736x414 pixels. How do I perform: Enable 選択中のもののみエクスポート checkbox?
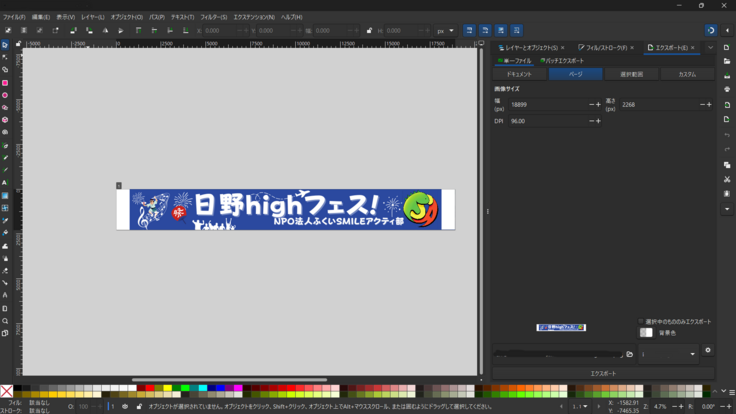pos(641,321)
